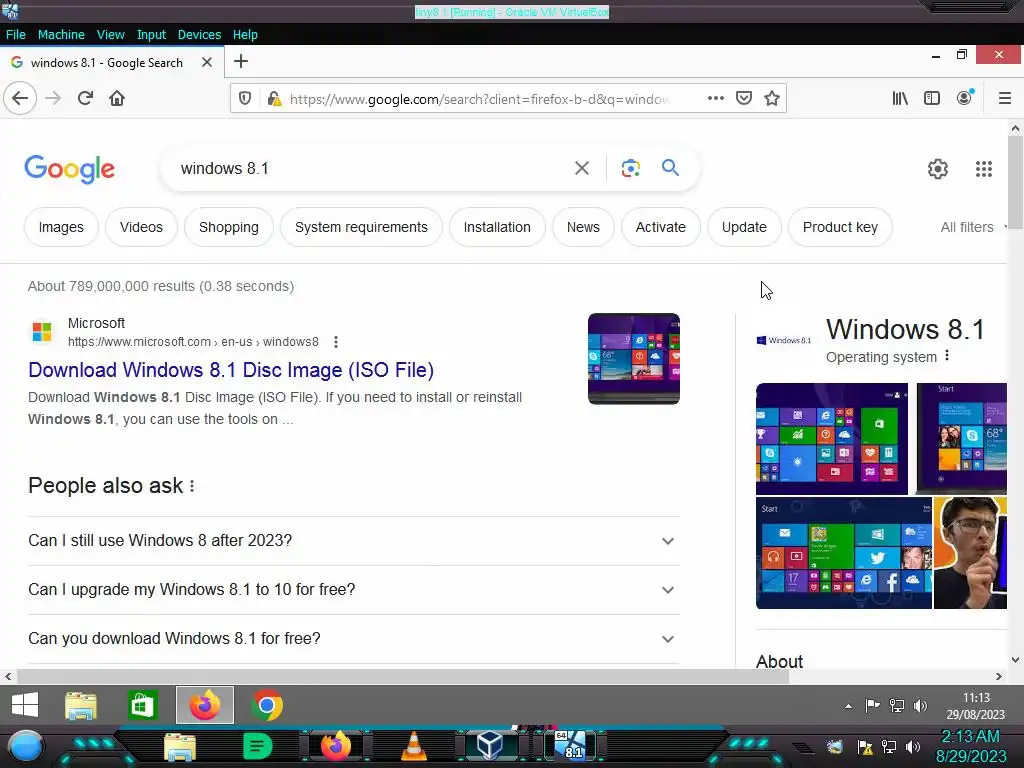The width and height of the screenshot is (1024, 768).
Task: Filter results by Images
Action: tap(61, 227)
